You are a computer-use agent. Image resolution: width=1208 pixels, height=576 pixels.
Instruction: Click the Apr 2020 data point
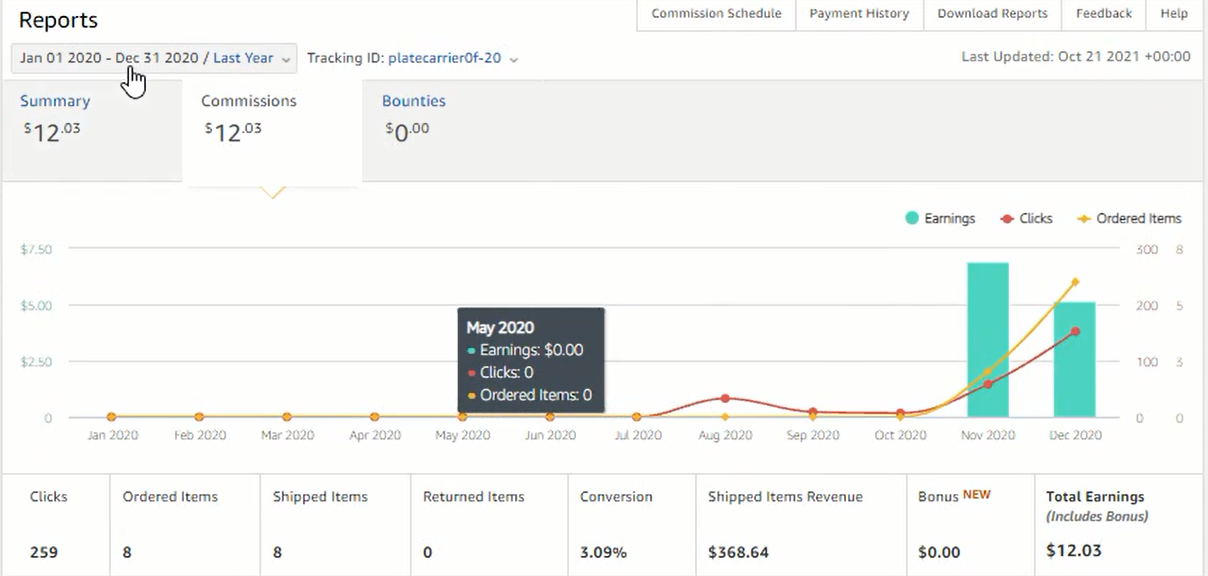pos(374,416)
